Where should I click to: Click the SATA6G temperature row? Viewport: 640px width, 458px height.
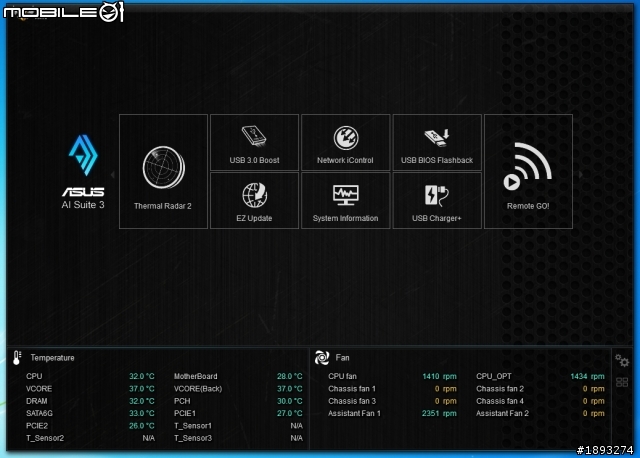90,413
